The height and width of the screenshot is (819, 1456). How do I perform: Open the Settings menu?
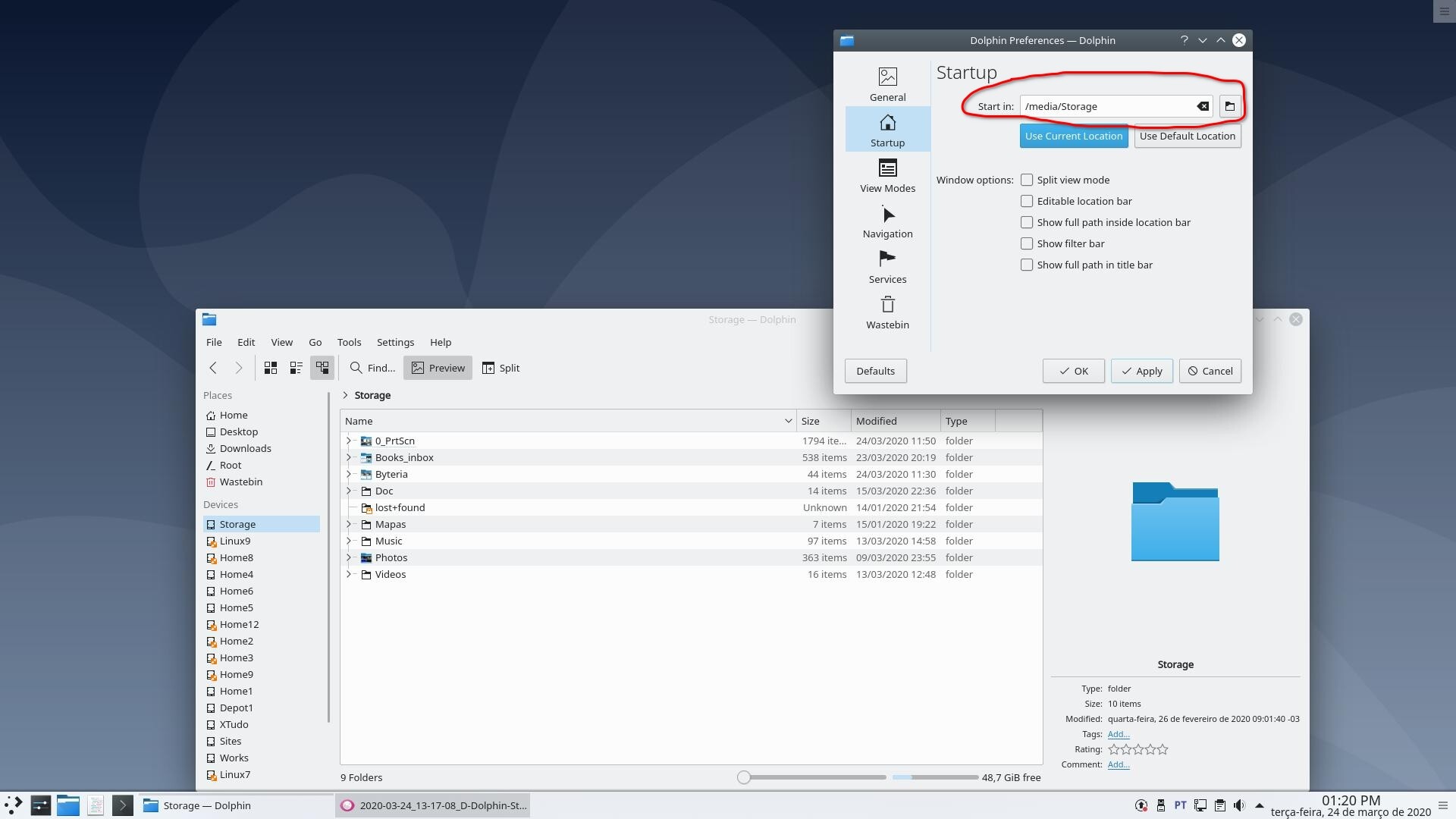point(395,342)
